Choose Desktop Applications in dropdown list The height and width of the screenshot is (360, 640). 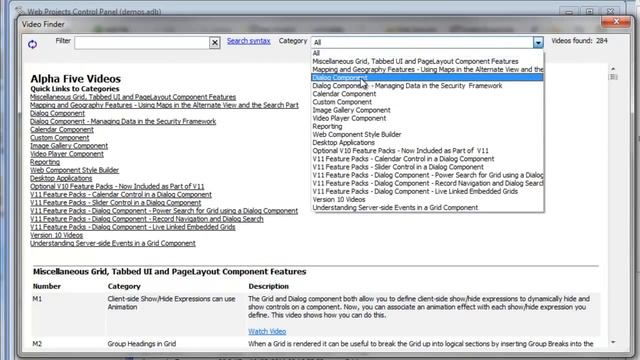point(427,142)
